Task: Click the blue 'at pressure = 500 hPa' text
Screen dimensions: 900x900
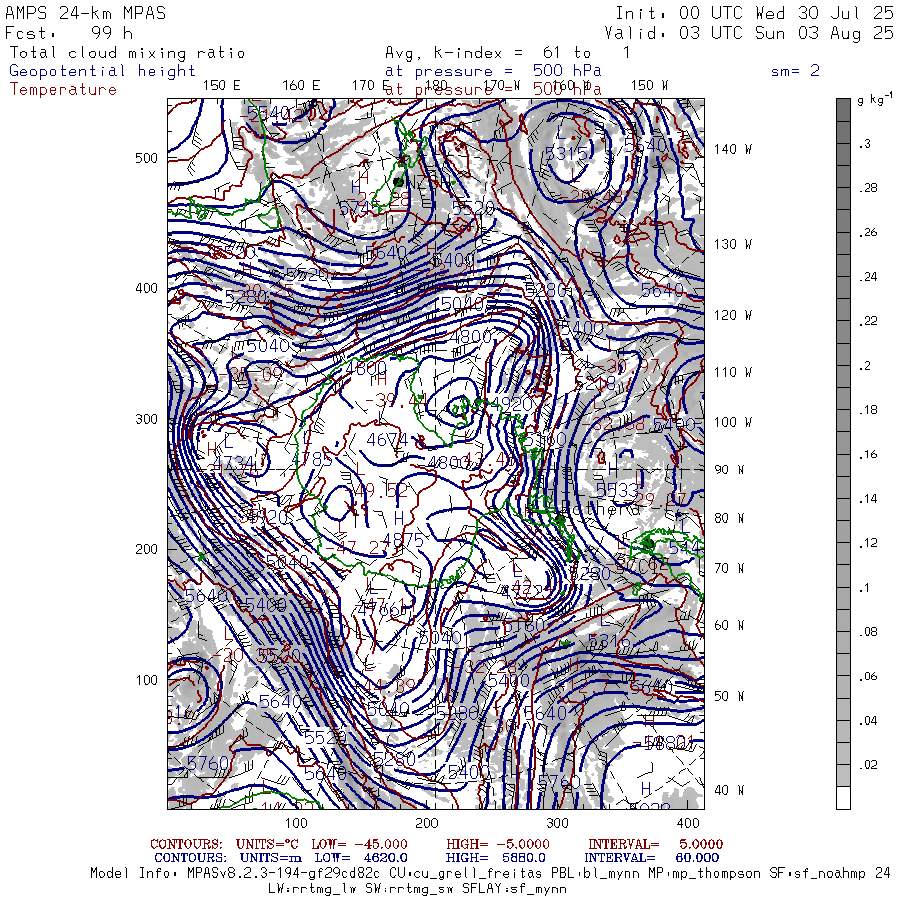Action: 493,71
